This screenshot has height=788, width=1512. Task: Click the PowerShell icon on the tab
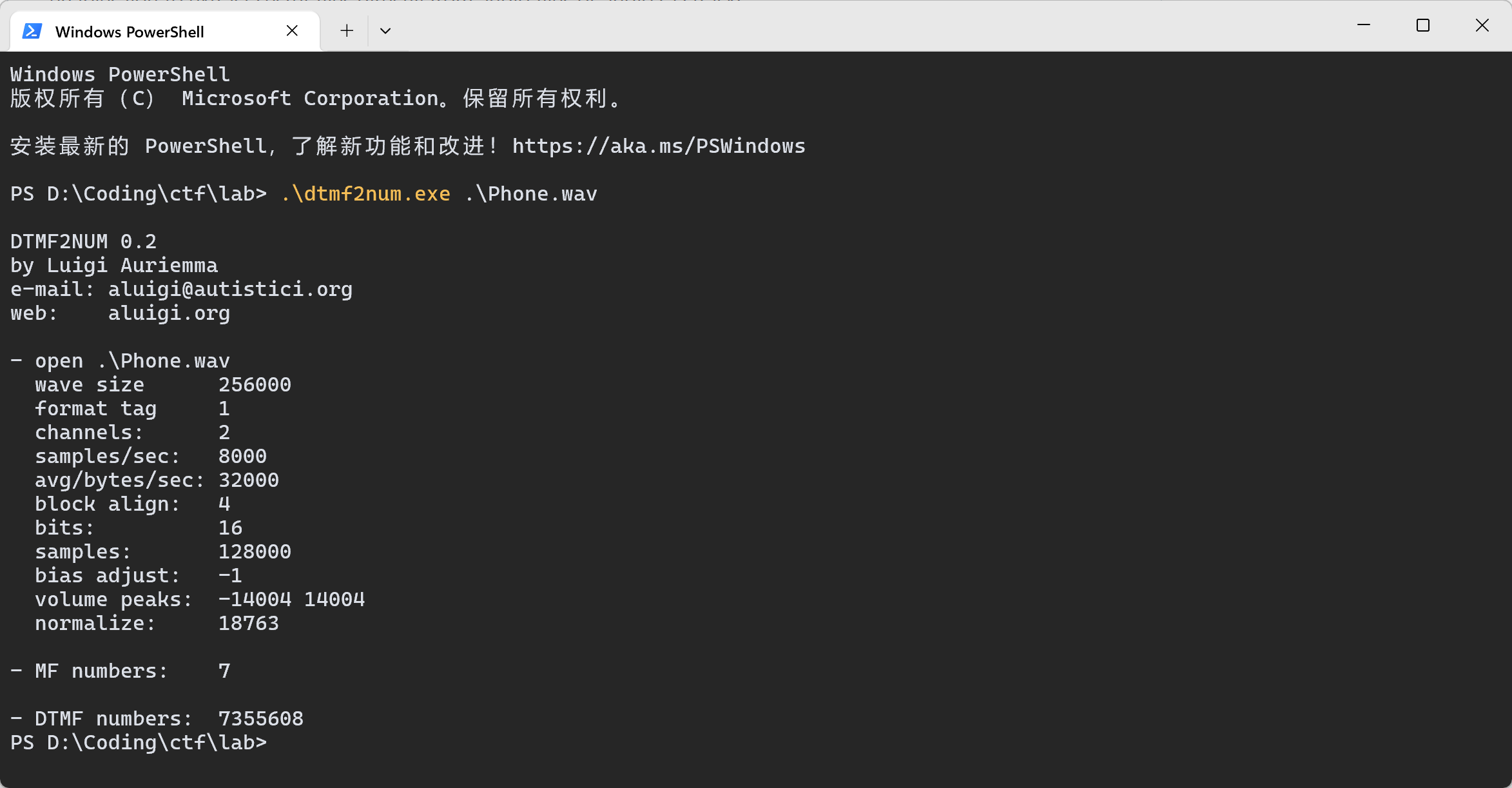(31, 30)
